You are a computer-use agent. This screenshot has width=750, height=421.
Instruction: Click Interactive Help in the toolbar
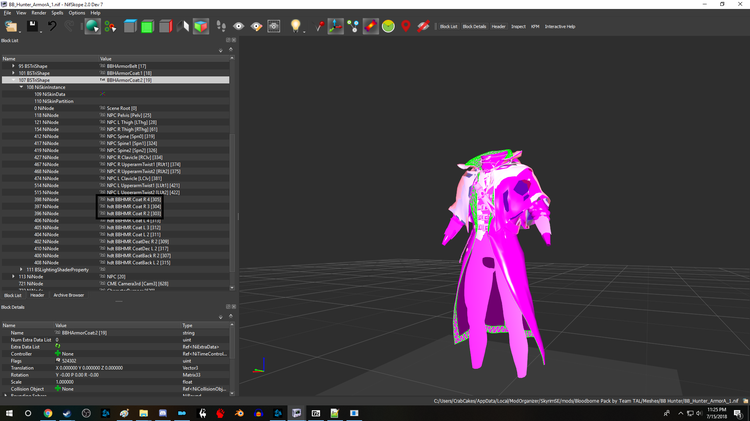(560, 27)
